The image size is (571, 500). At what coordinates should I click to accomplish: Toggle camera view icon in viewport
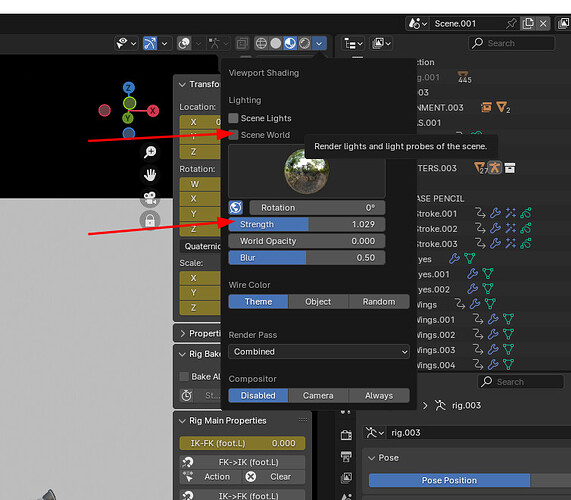(150, 198)
